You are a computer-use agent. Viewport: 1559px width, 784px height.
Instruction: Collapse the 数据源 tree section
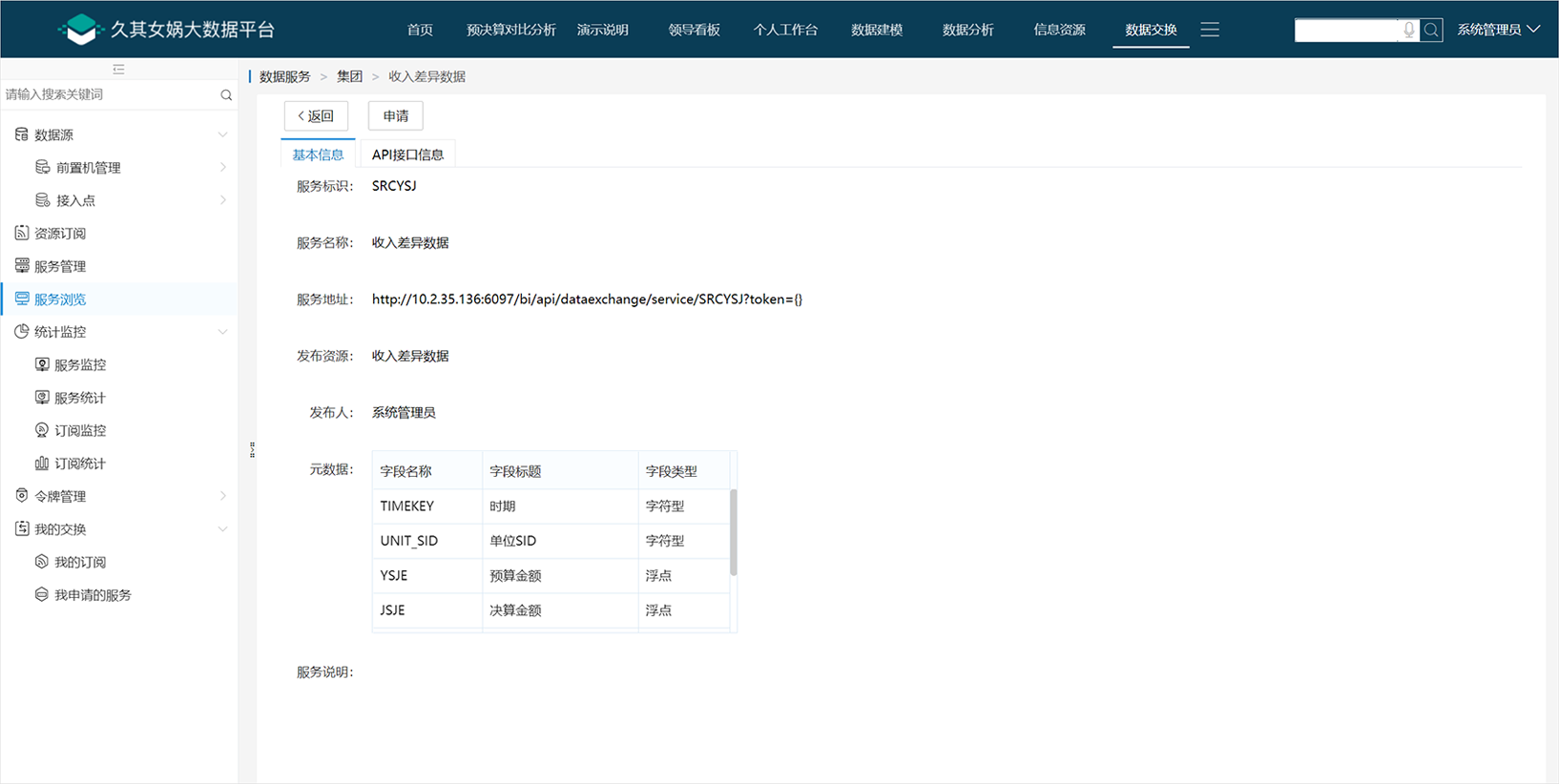click(x=222, y=134)
